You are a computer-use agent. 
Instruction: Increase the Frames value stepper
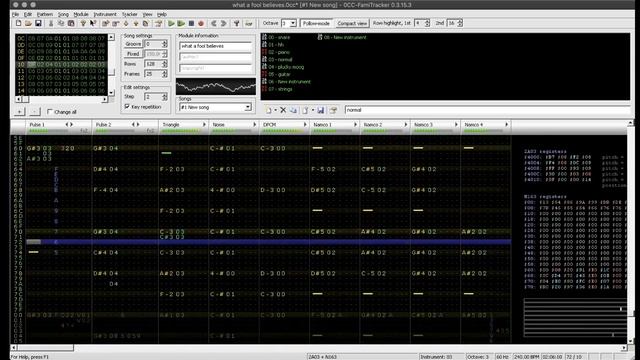pyautogui.click(x=164, y=72)
